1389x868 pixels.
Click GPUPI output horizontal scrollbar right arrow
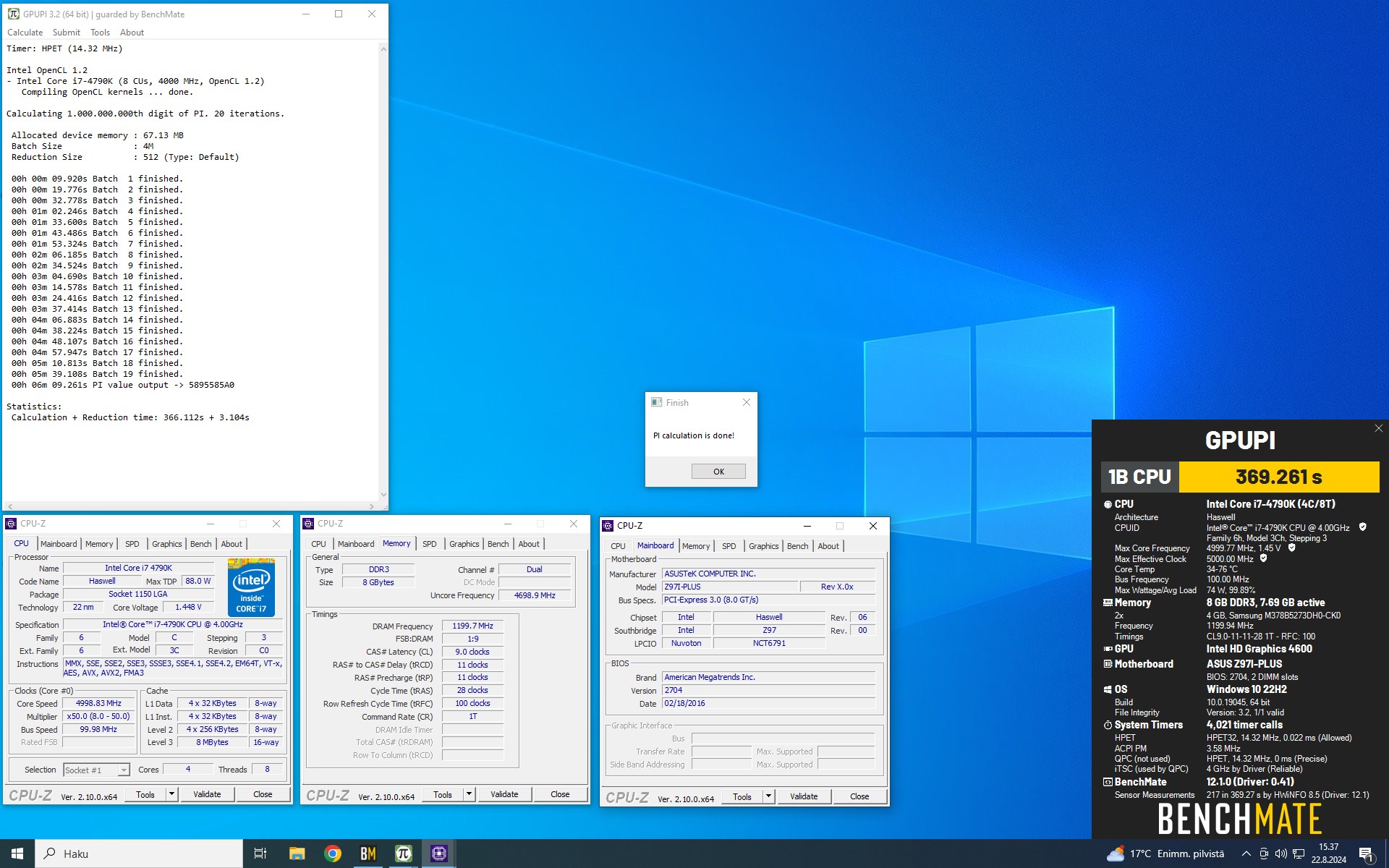(372, 506)
